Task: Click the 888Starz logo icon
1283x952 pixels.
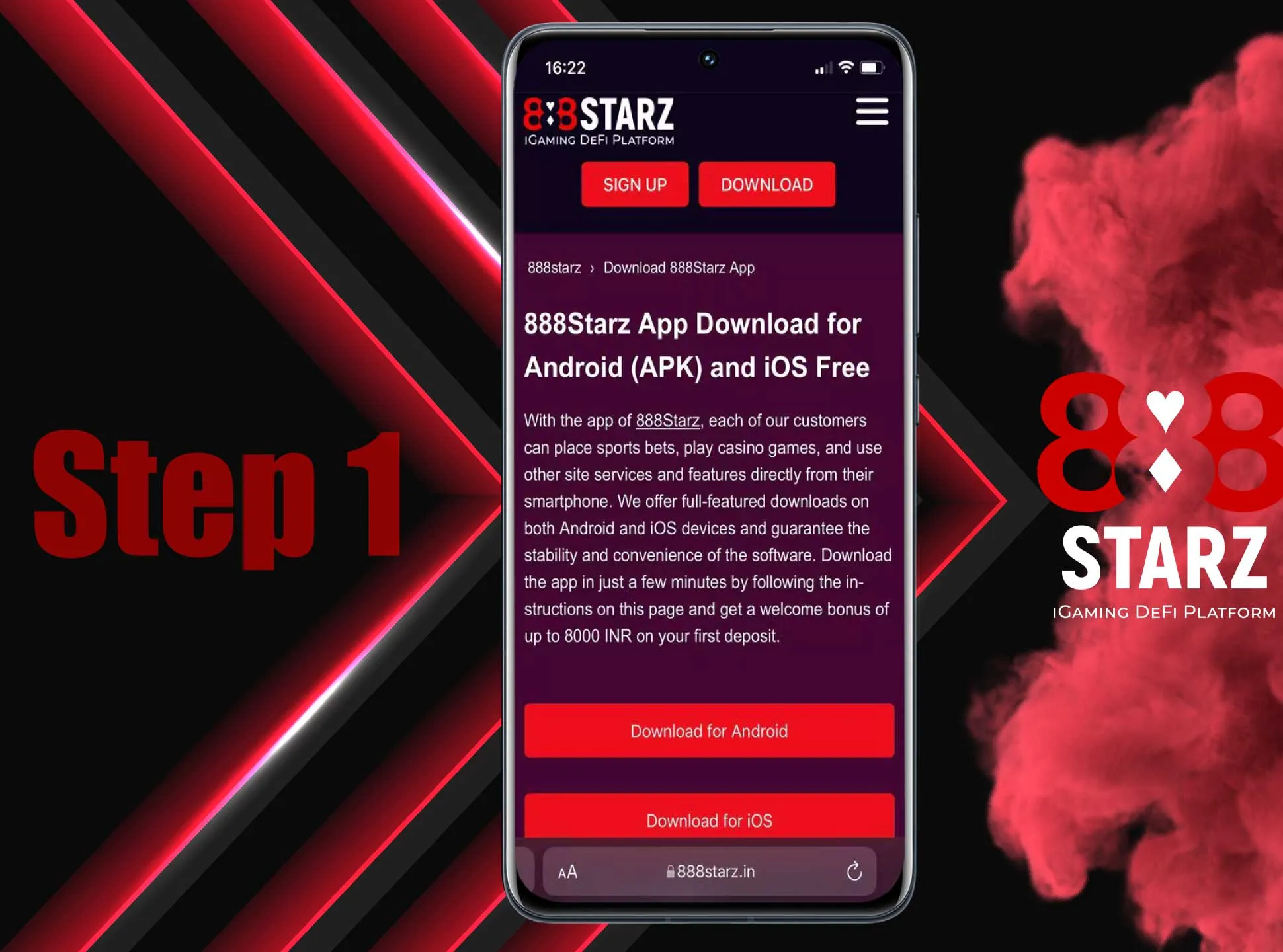Action: pos(601,118)
